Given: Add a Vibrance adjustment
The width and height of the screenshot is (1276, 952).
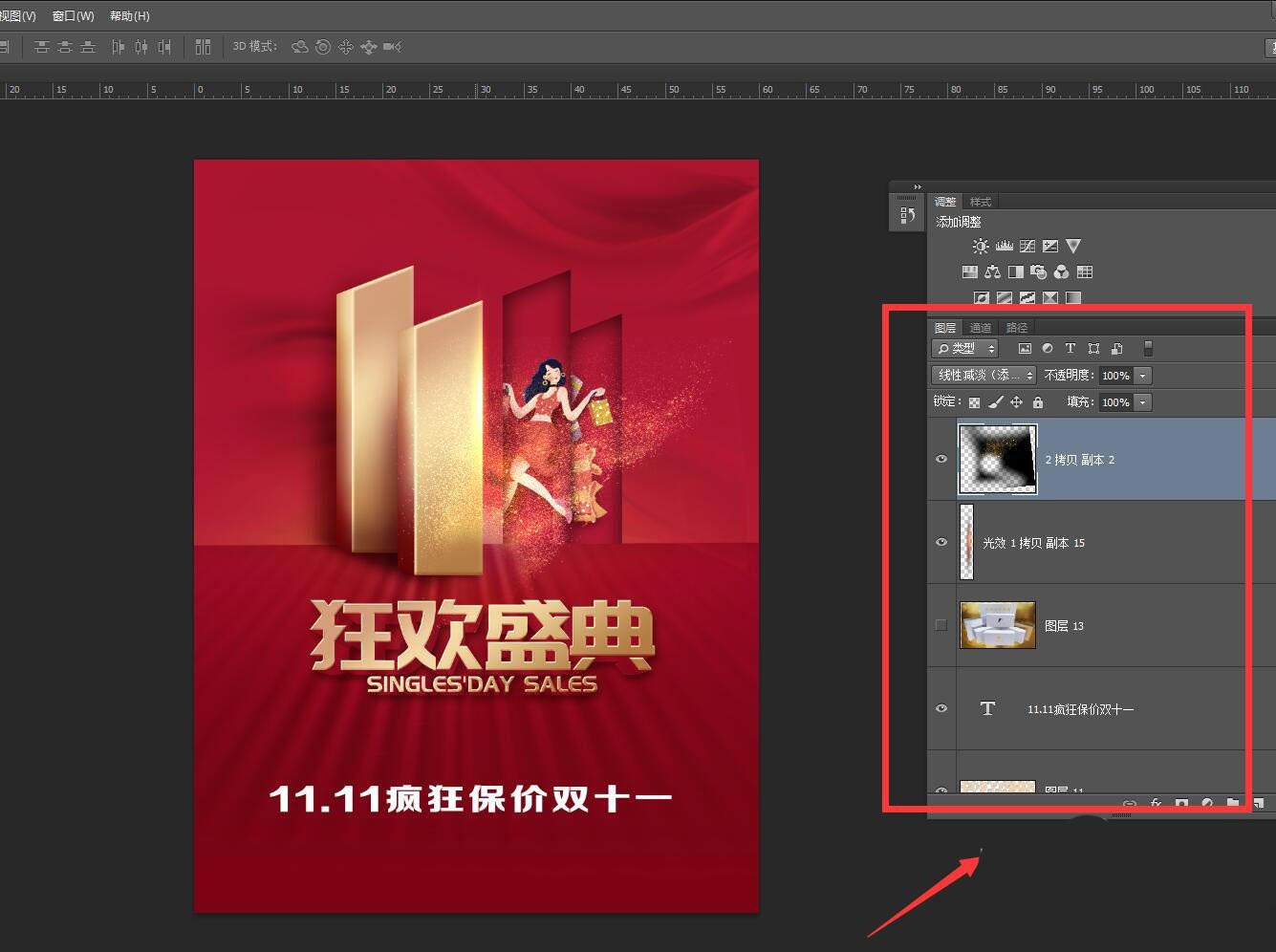Looking at the screenshot, I should [1073, 247].
